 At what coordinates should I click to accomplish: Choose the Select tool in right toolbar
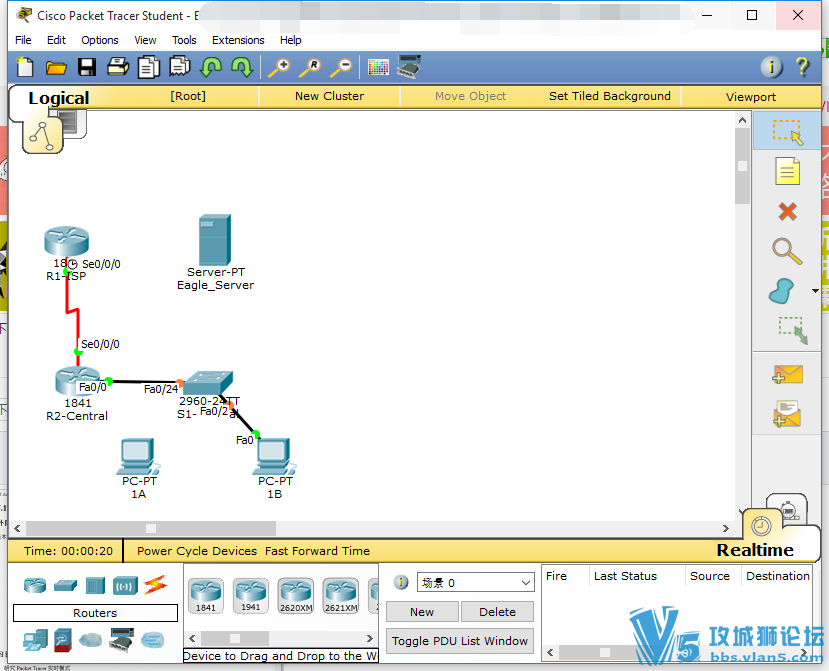coord(787,131)
